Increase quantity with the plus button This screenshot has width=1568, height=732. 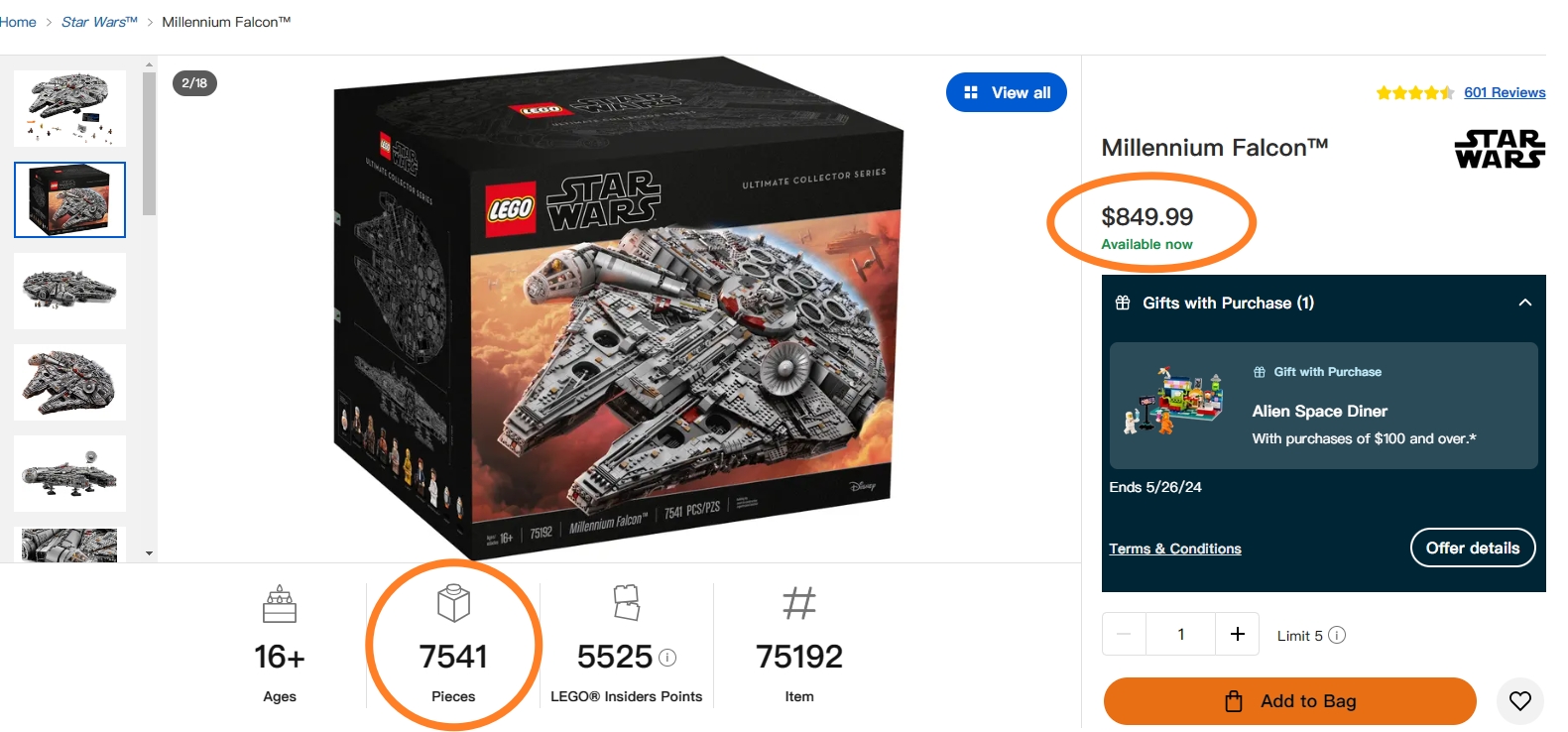1237,634
